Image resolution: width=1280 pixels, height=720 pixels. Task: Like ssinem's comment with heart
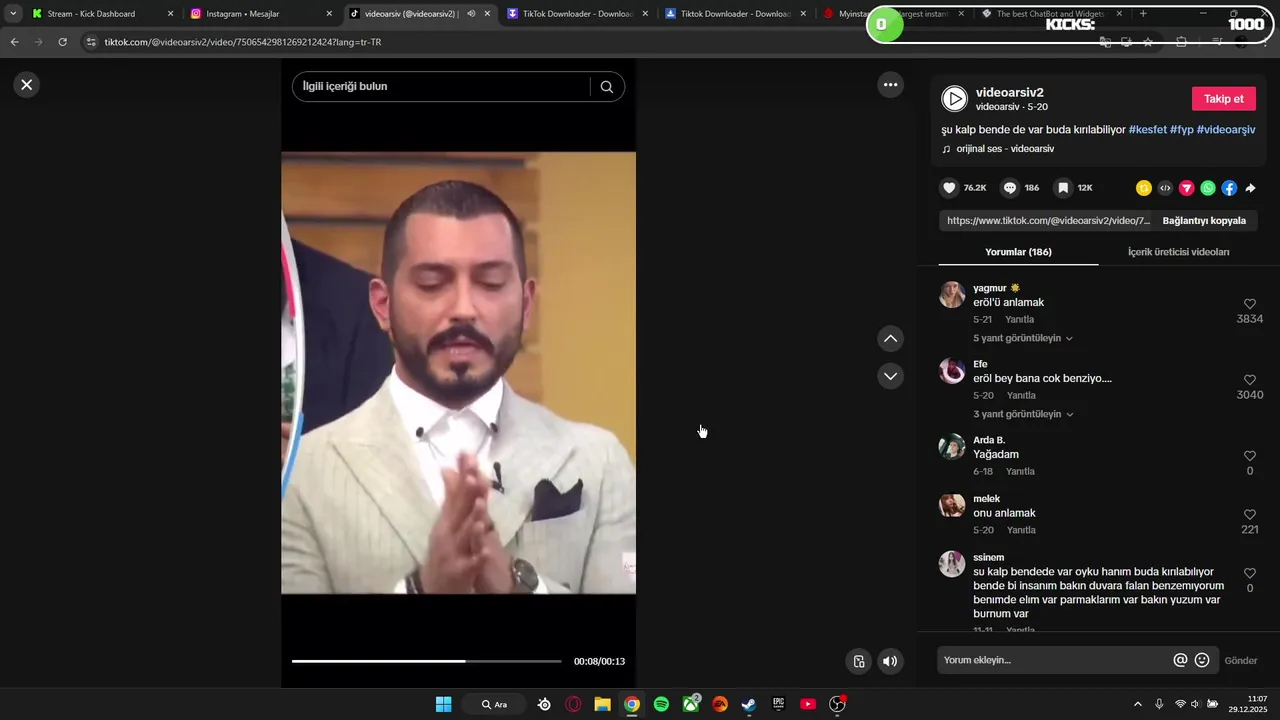click(1250, 574)
